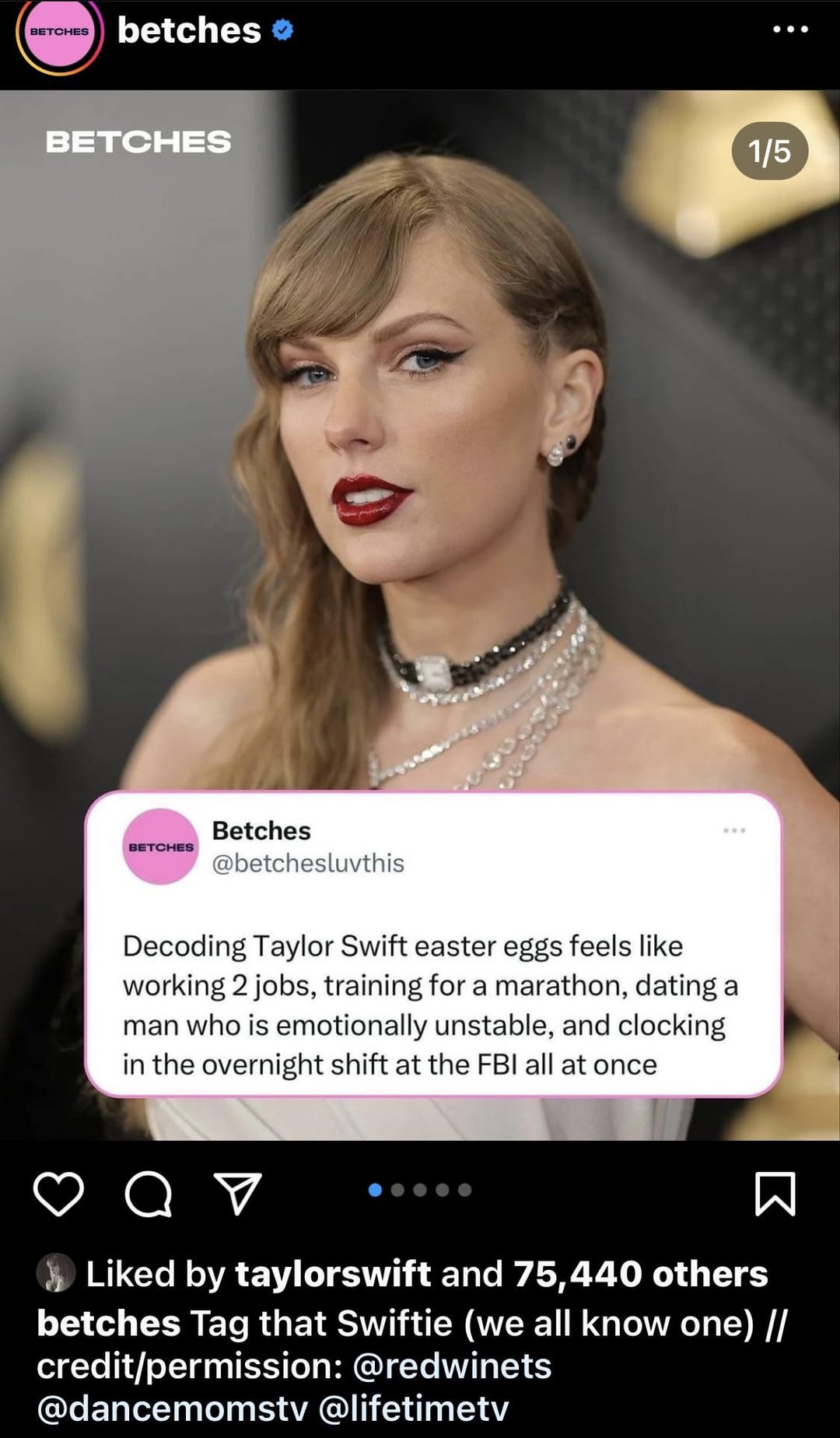This screenshot has width=840, height=1438.
Task: Open betches username in header
Action: click(x=189, y=30)
